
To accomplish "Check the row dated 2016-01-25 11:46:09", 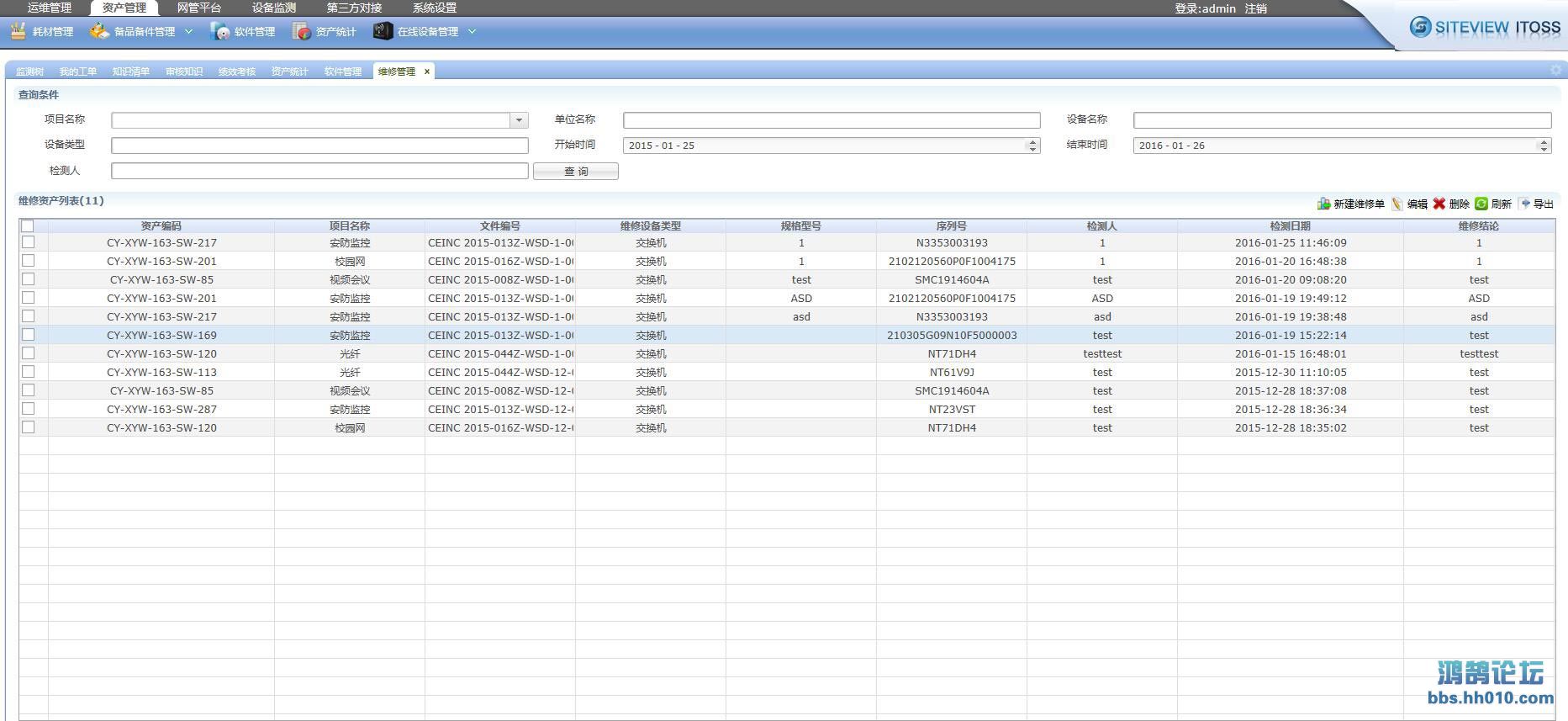I will 28,242.
